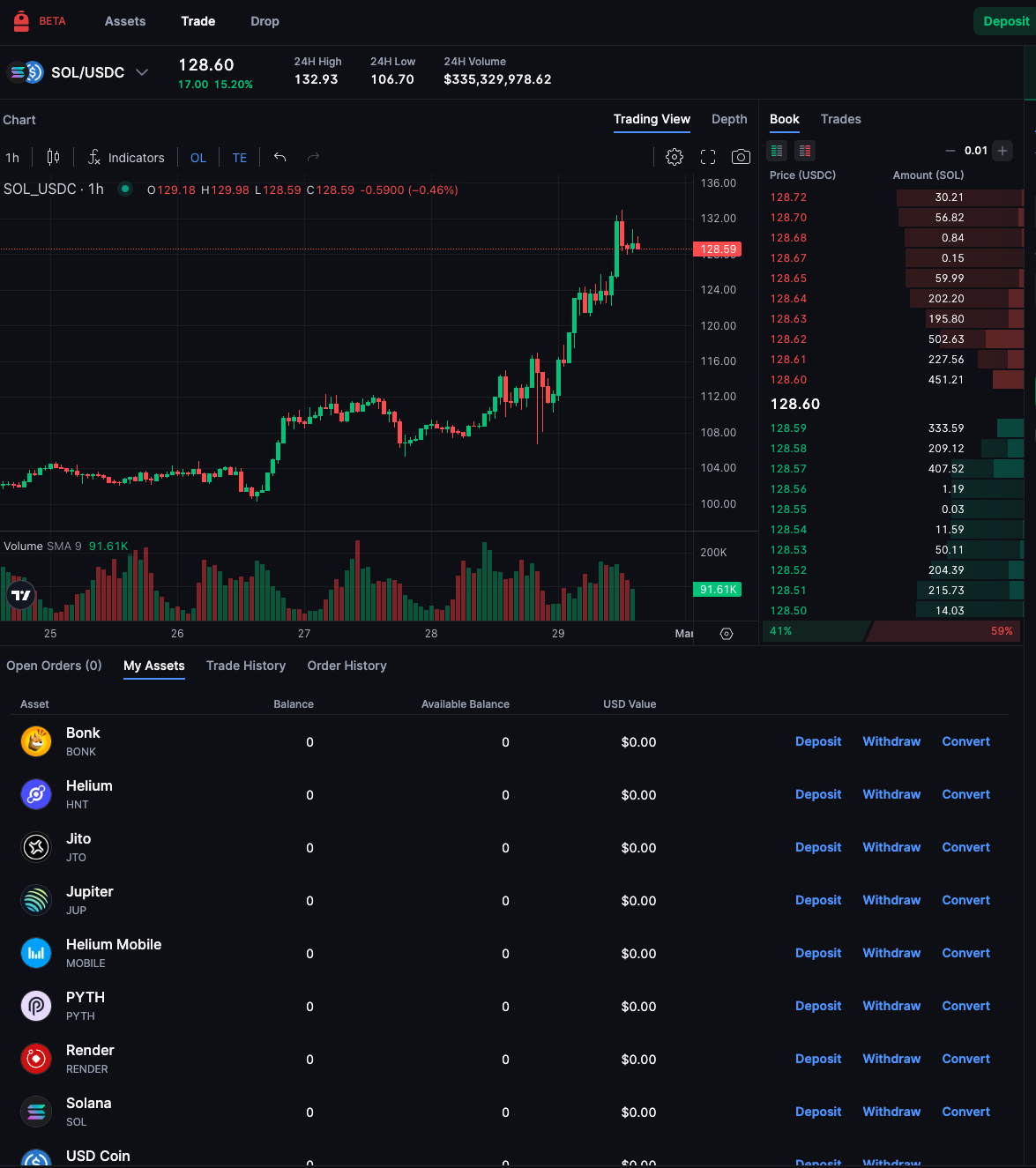Convert Bonk
Screen dimensions: 1036x1168
pos(966,741)
